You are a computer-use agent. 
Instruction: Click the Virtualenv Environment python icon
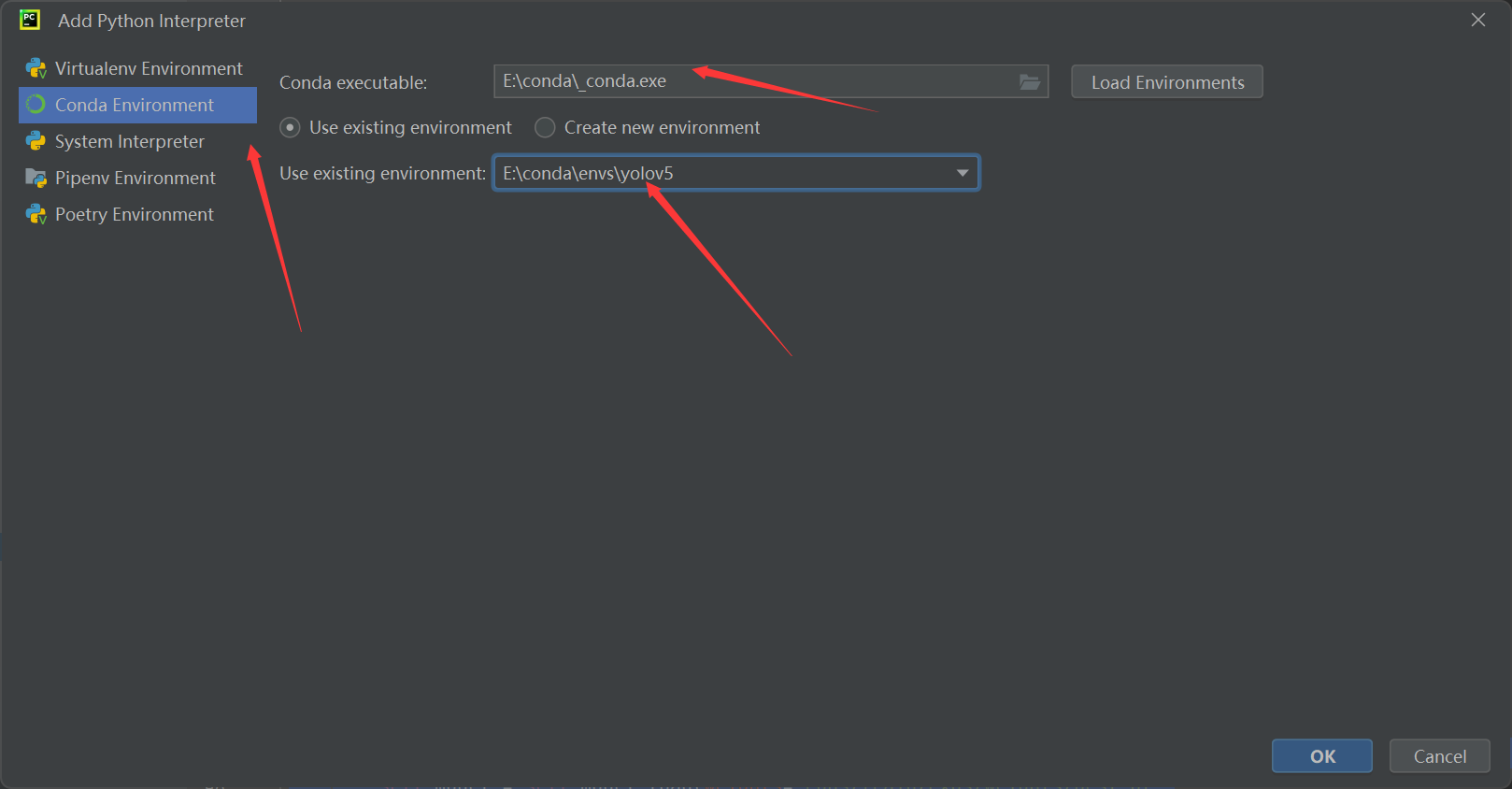[x=36, y=68]
